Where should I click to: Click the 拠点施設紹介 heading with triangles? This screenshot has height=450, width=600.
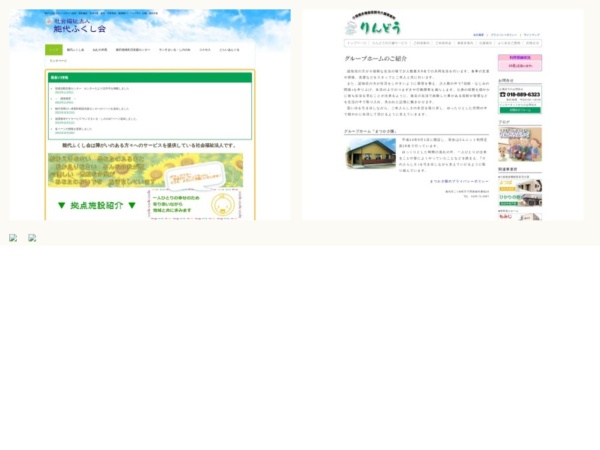(96, 205)
